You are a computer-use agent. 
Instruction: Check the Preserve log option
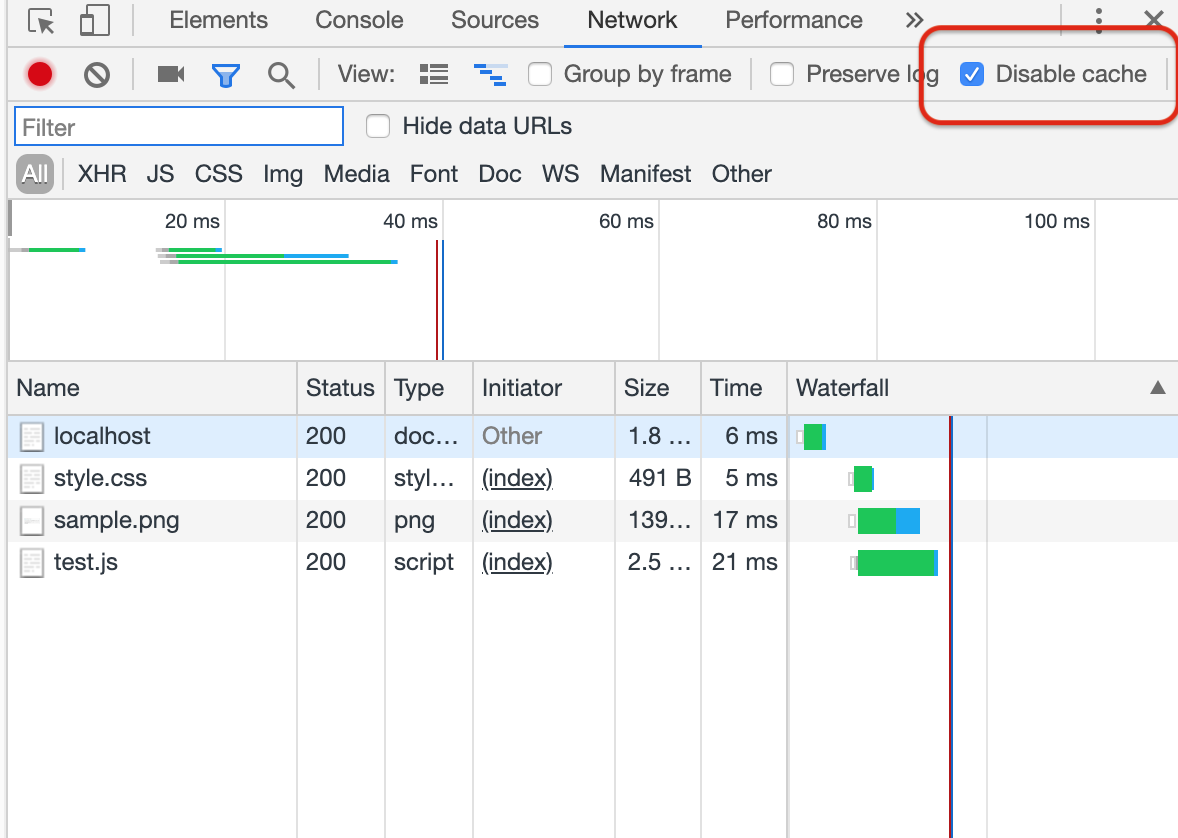pos(782,74)
